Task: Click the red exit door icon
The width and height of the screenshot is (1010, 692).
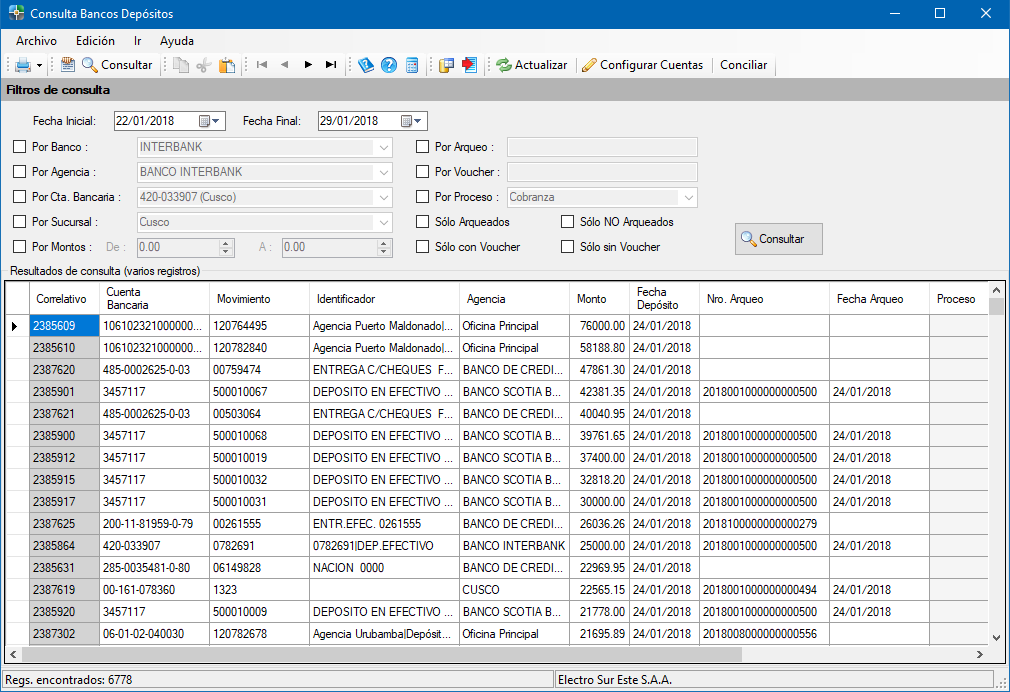Action: point(469,65)
